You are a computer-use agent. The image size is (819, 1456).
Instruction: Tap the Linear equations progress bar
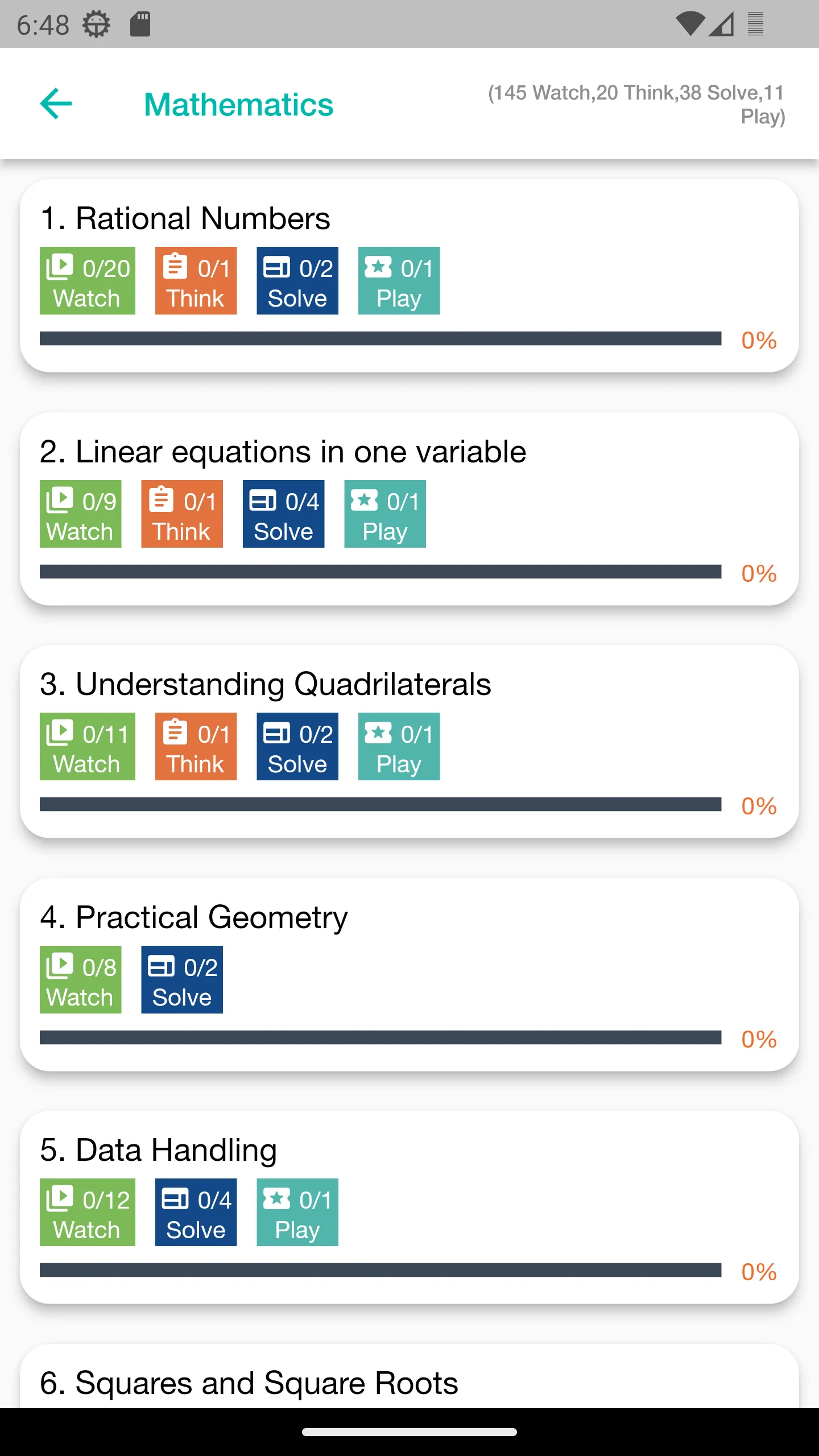pos(380,572)
